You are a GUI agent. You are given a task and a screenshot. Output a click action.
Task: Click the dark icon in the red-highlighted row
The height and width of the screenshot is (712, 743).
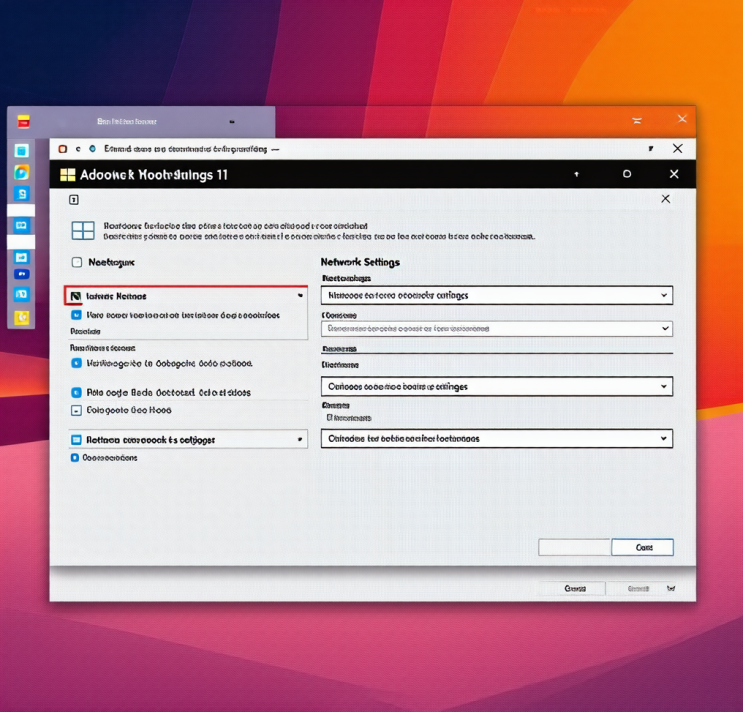[75, 296]
